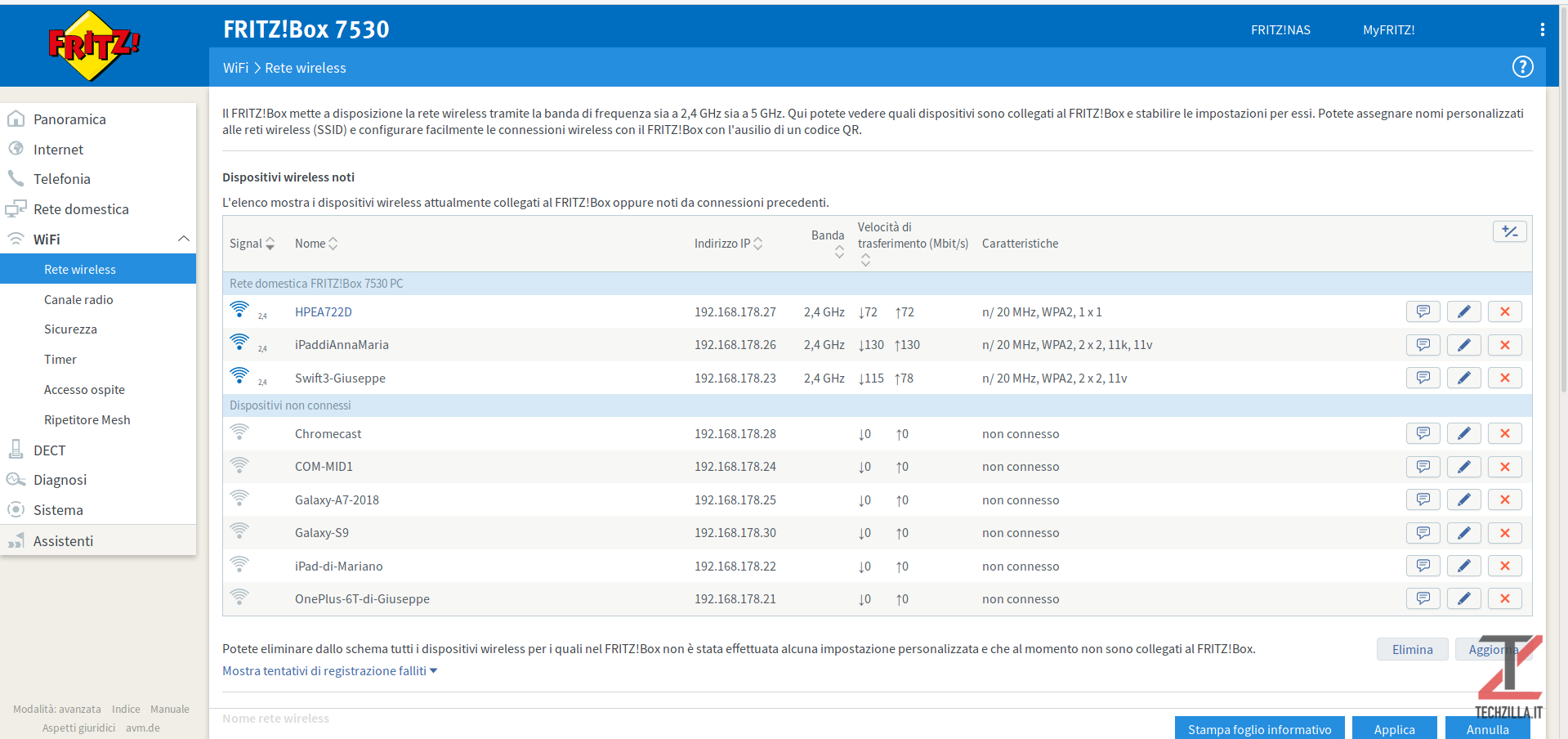Click the Elimina button
1568x739 pixels.
pyautogui.click(x=1412, y=649)
